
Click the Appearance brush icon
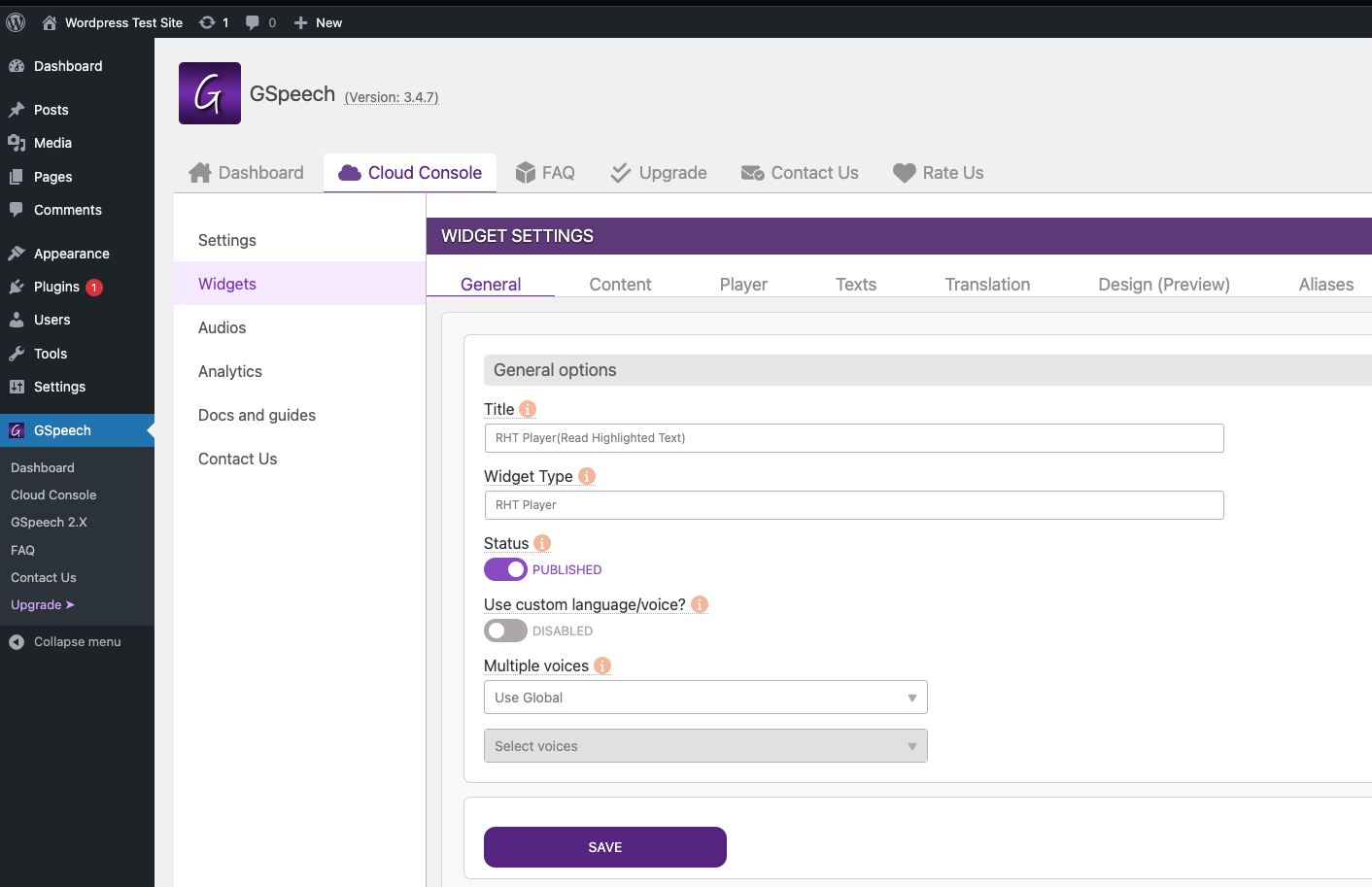[17, 254]
